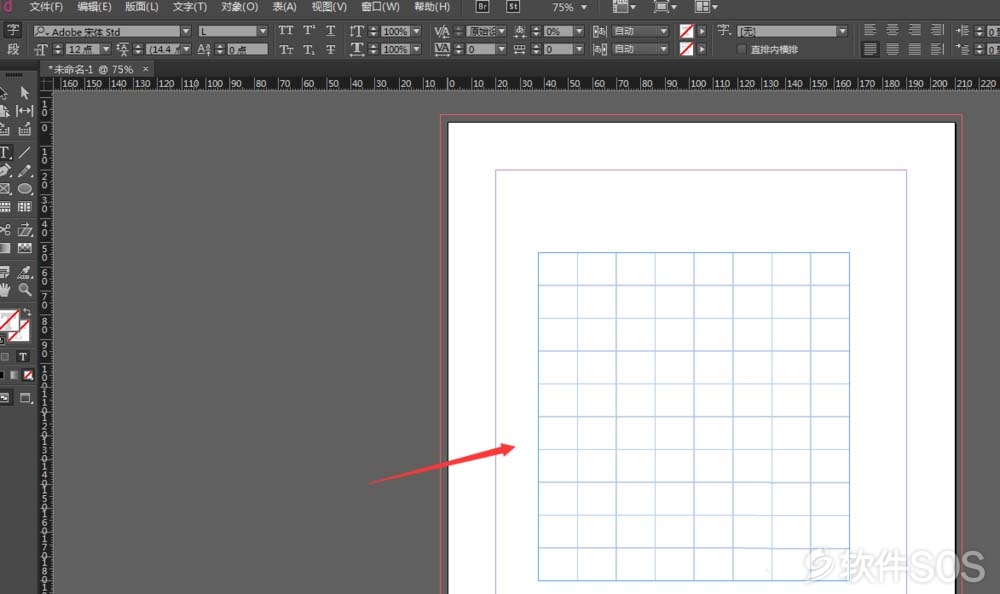The width and height of the screenshot is (1000, 594).
Task: Click the baseline shift 0 点 field
Action: 247,49
